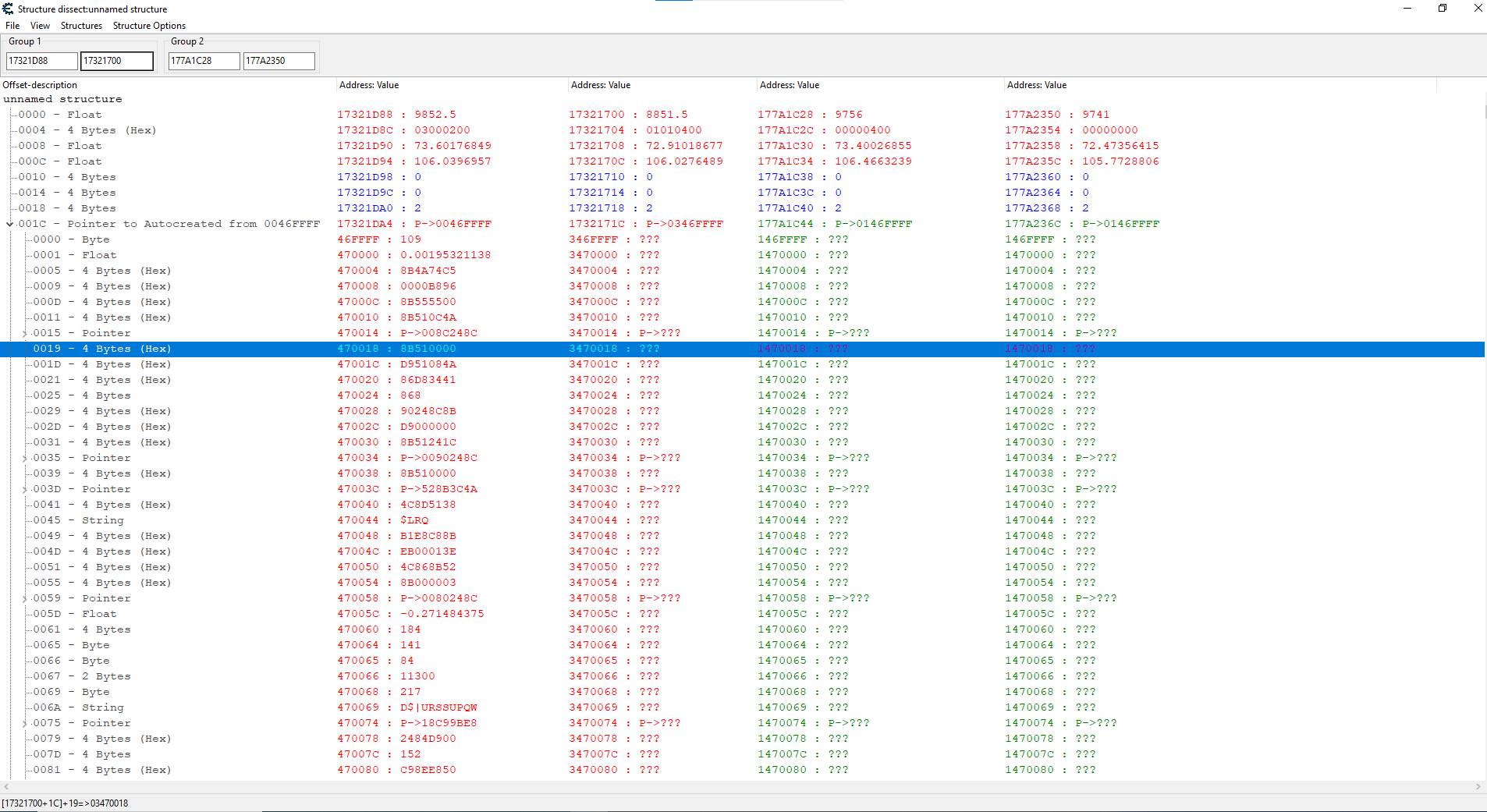Click the Cheat Engine icon in title bar
The image size is (1487, 812).
8,9
